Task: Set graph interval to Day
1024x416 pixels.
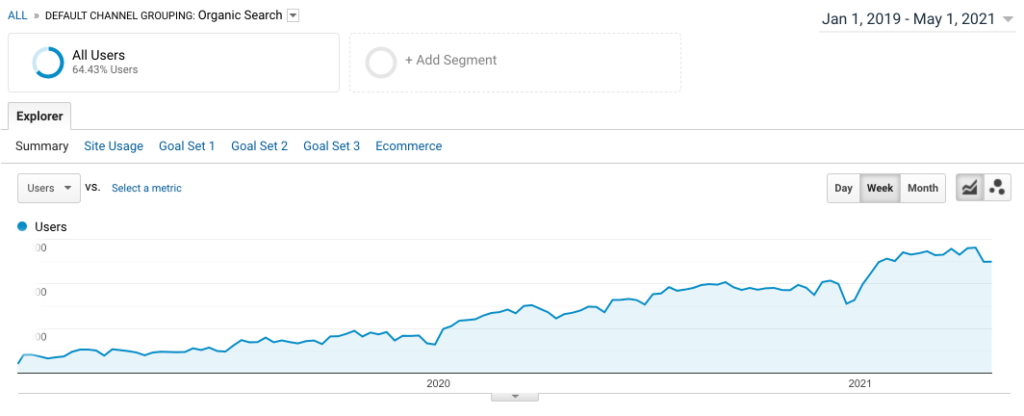Action: click(x=843, y=188)
